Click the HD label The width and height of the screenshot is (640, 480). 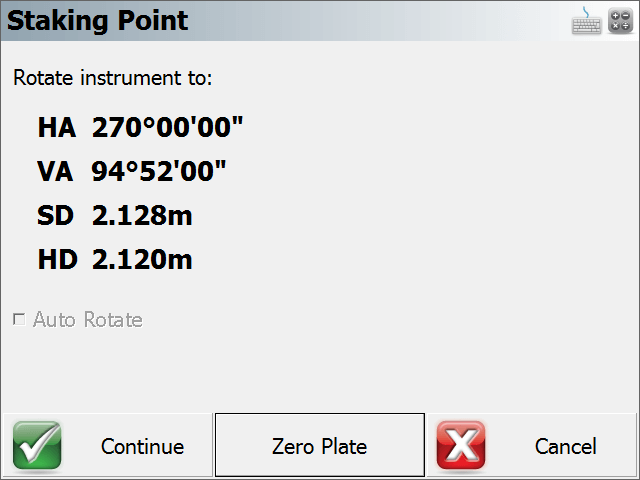[58, 260]
